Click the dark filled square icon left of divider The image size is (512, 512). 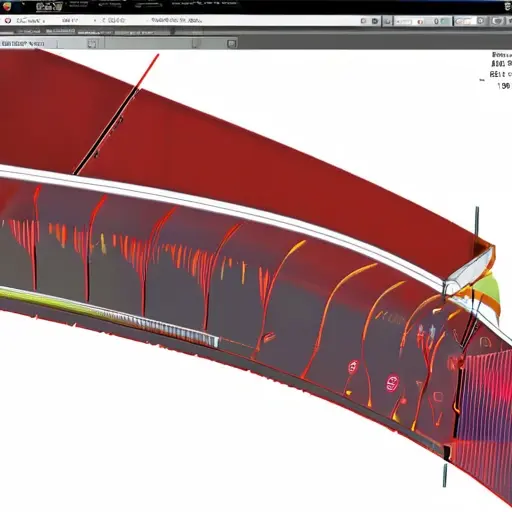tap(375, 21)
